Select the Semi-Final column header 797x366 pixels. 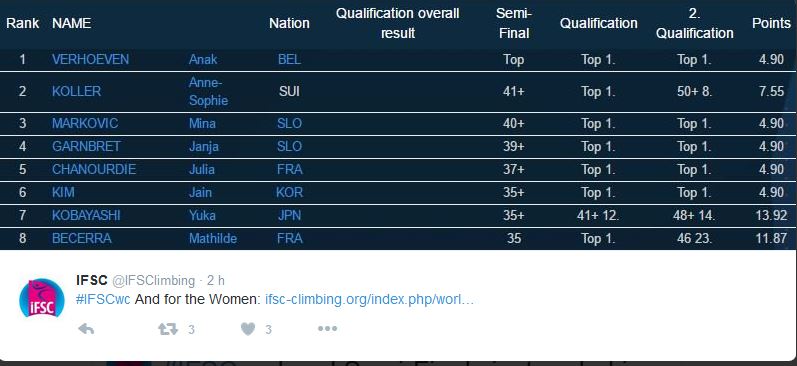514,23
